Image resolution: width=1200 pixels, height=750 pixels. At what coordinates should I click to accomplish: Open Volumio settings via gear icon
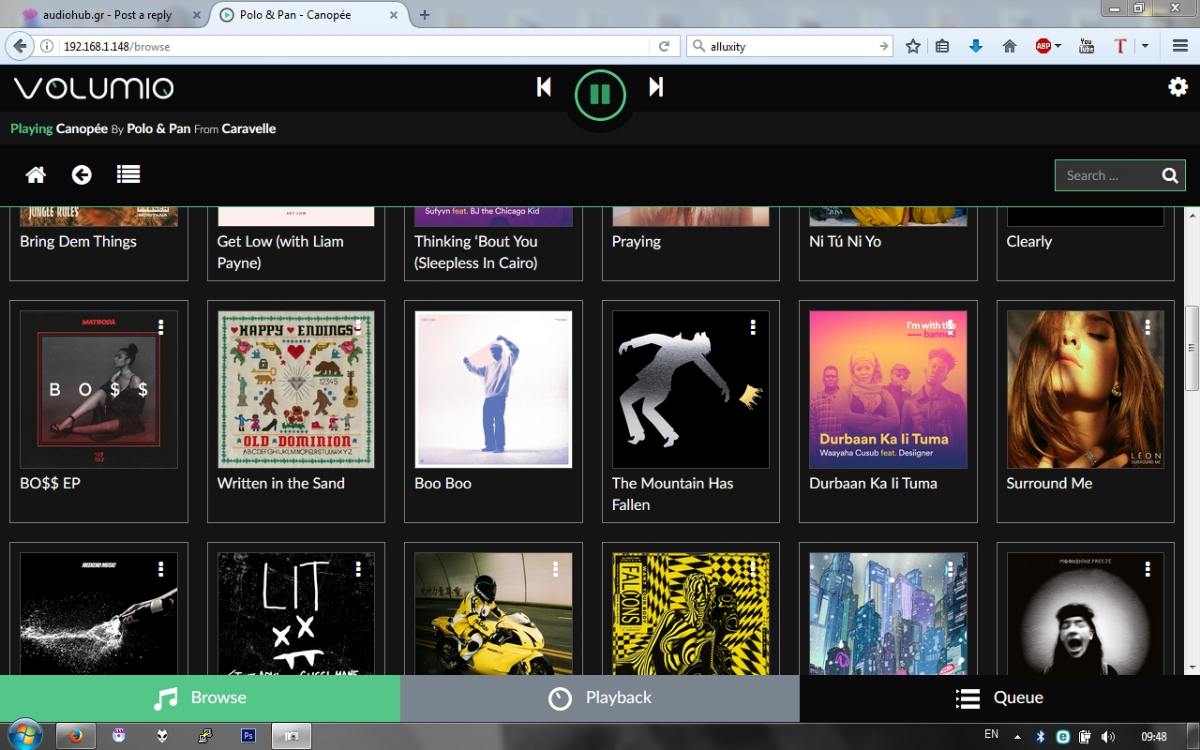coord(1178,87)
